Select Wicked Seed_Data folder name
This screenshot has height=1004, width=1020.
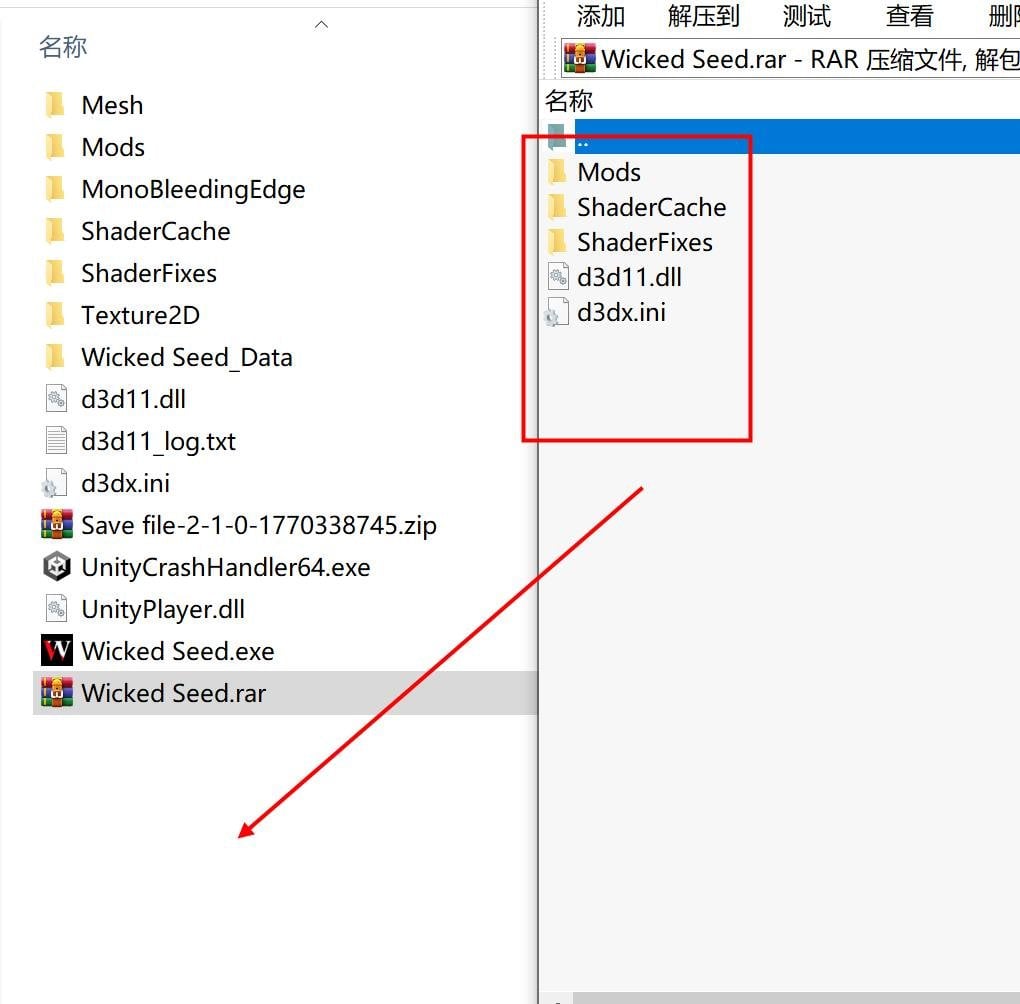[x=187, y=357]
